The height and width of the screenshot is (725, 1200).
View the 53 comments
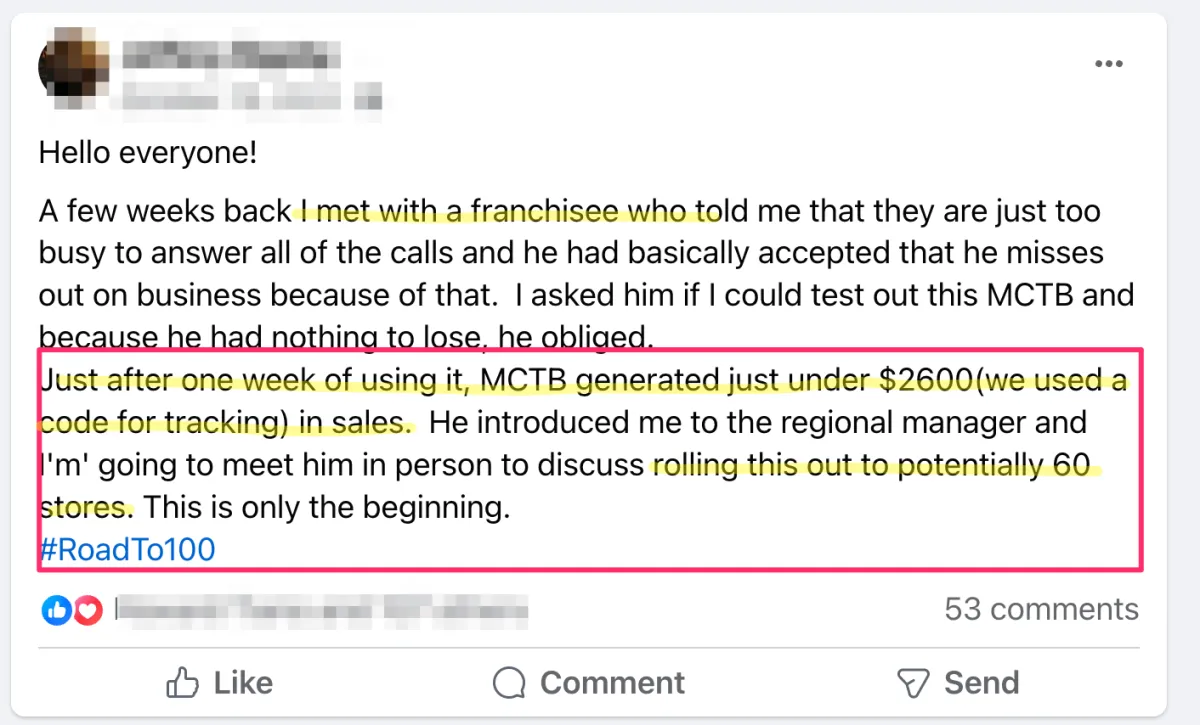1041,609
